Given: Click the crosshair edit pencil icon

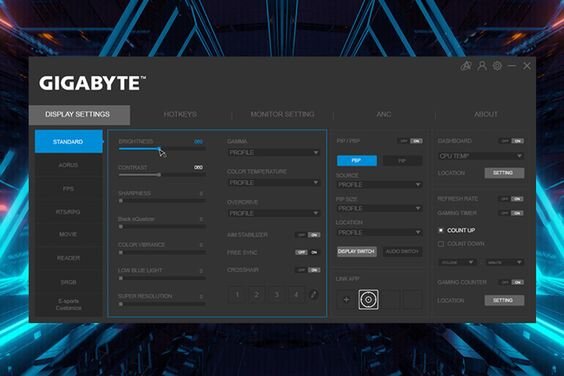Looking at the screenshot, I should tap(313, 295).
